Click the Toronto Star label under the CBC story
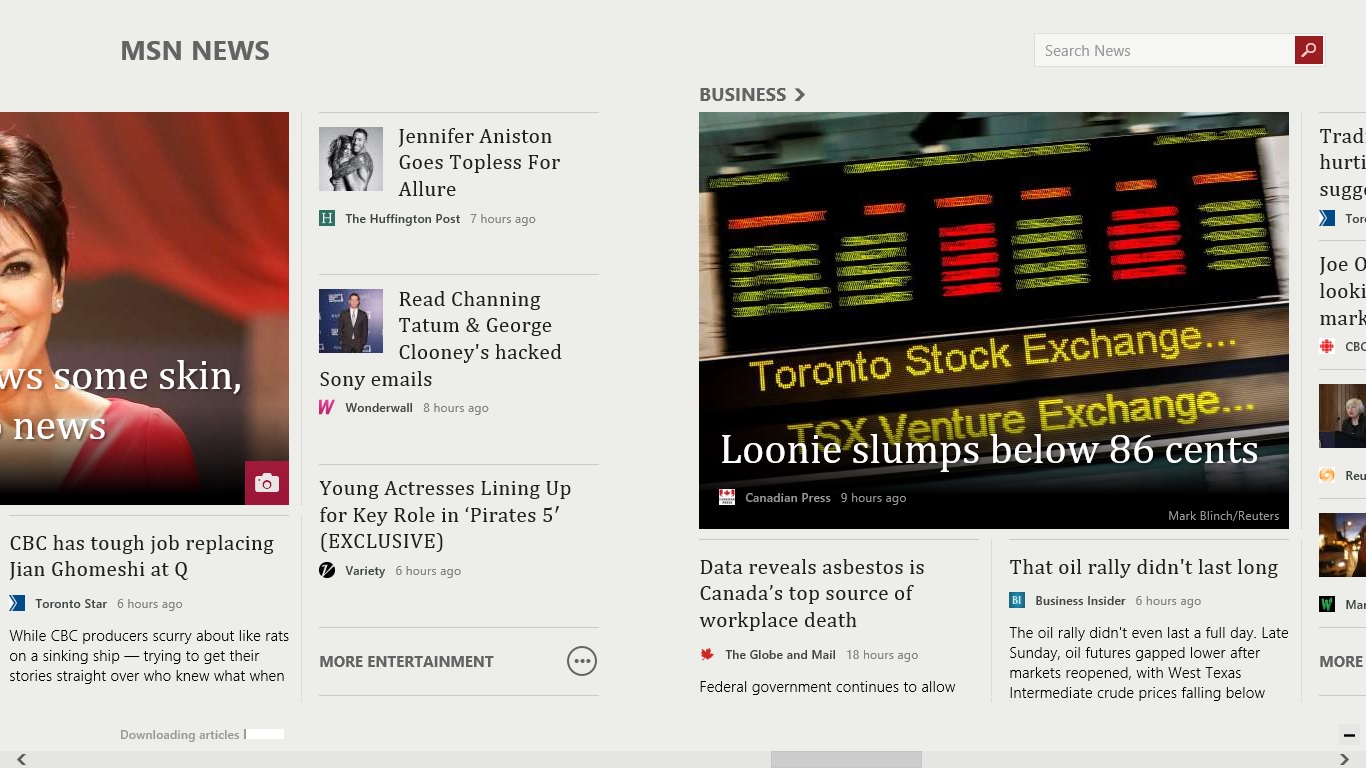Viewport: 1366px width, 768px height. (x=71, y=603)
